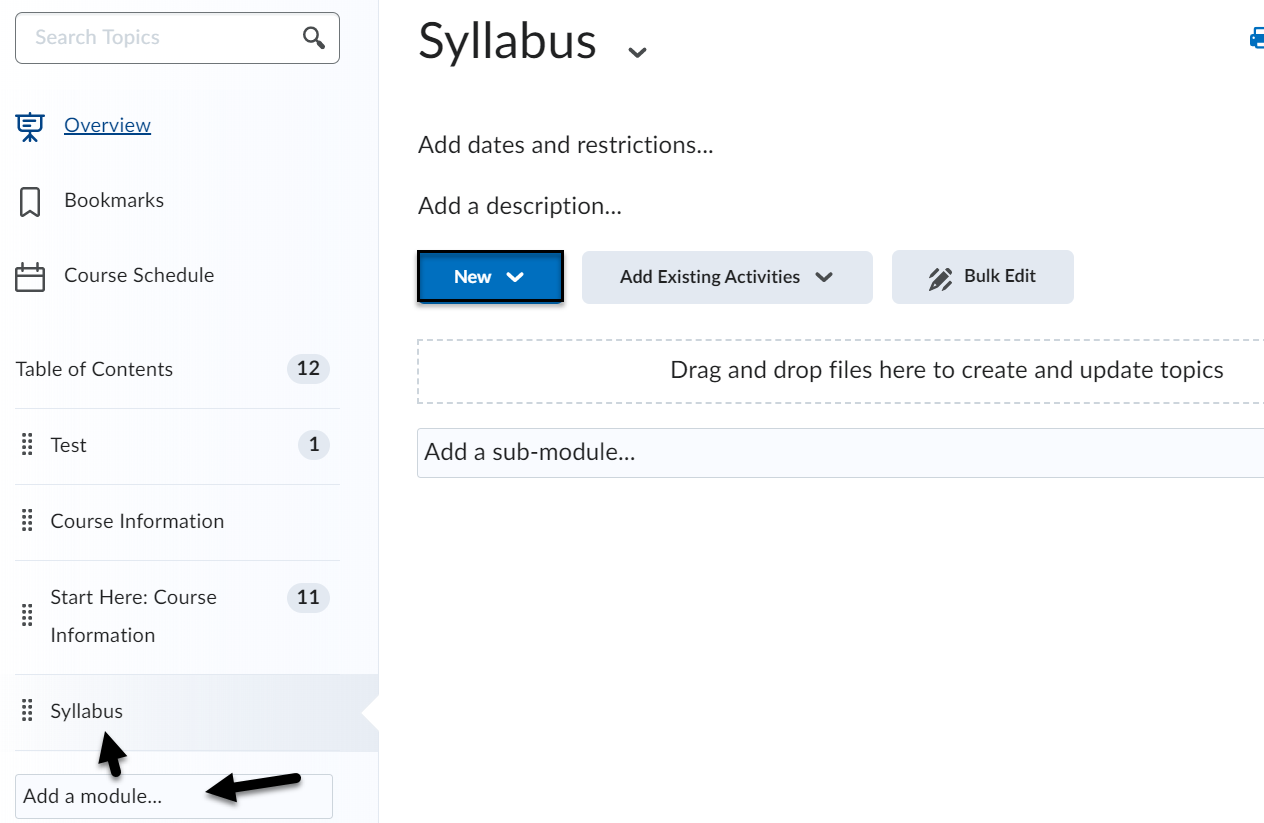Select the Table of Contents item
This screenshot has height=823, width=1264.
coord(94,369)
